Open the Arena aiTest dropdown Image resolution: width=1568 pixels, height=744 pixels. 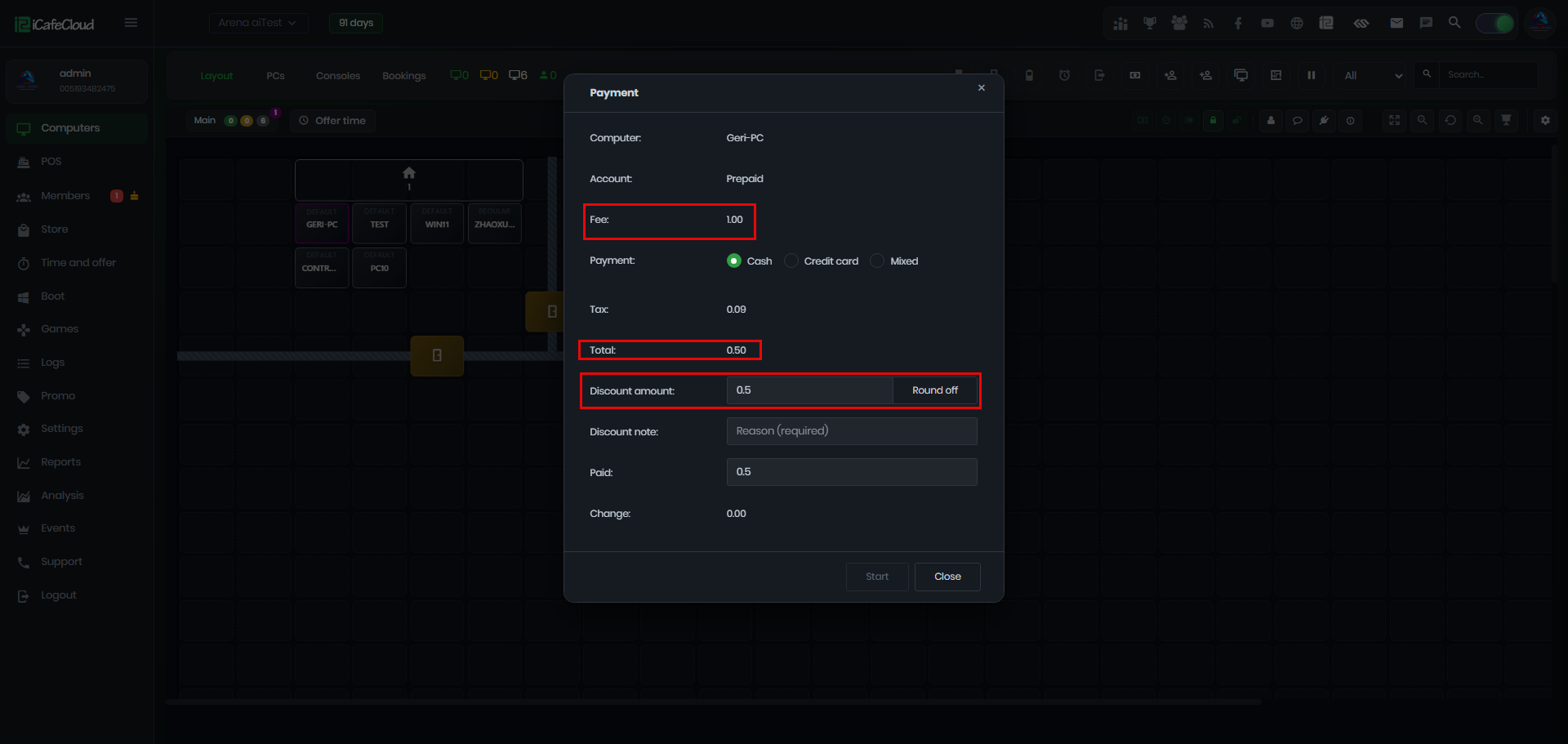point(258,23)
